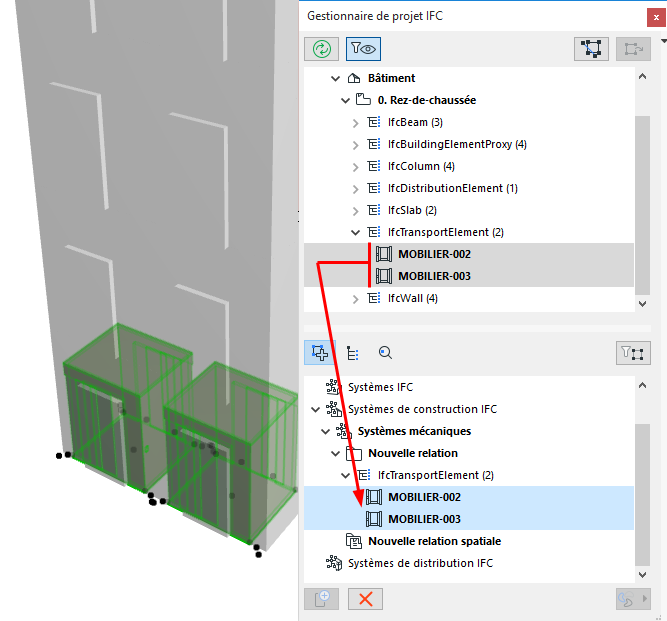
Task: Click the add selected elements to assignment icon
Action: pyautogui.click(x=319, y=353)
